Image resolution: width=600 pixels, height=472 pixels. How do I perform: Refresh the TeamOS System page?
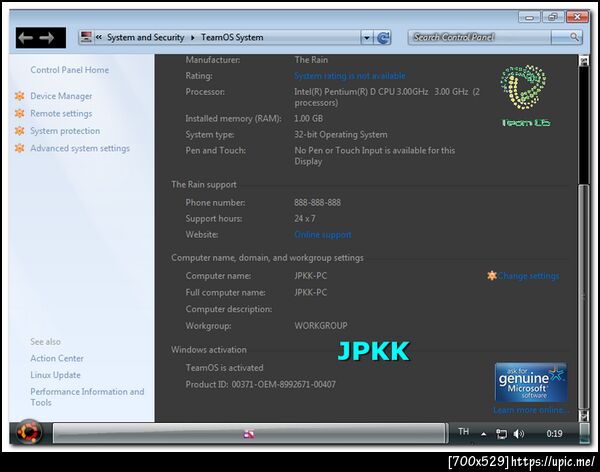click(x=383, y=38)
